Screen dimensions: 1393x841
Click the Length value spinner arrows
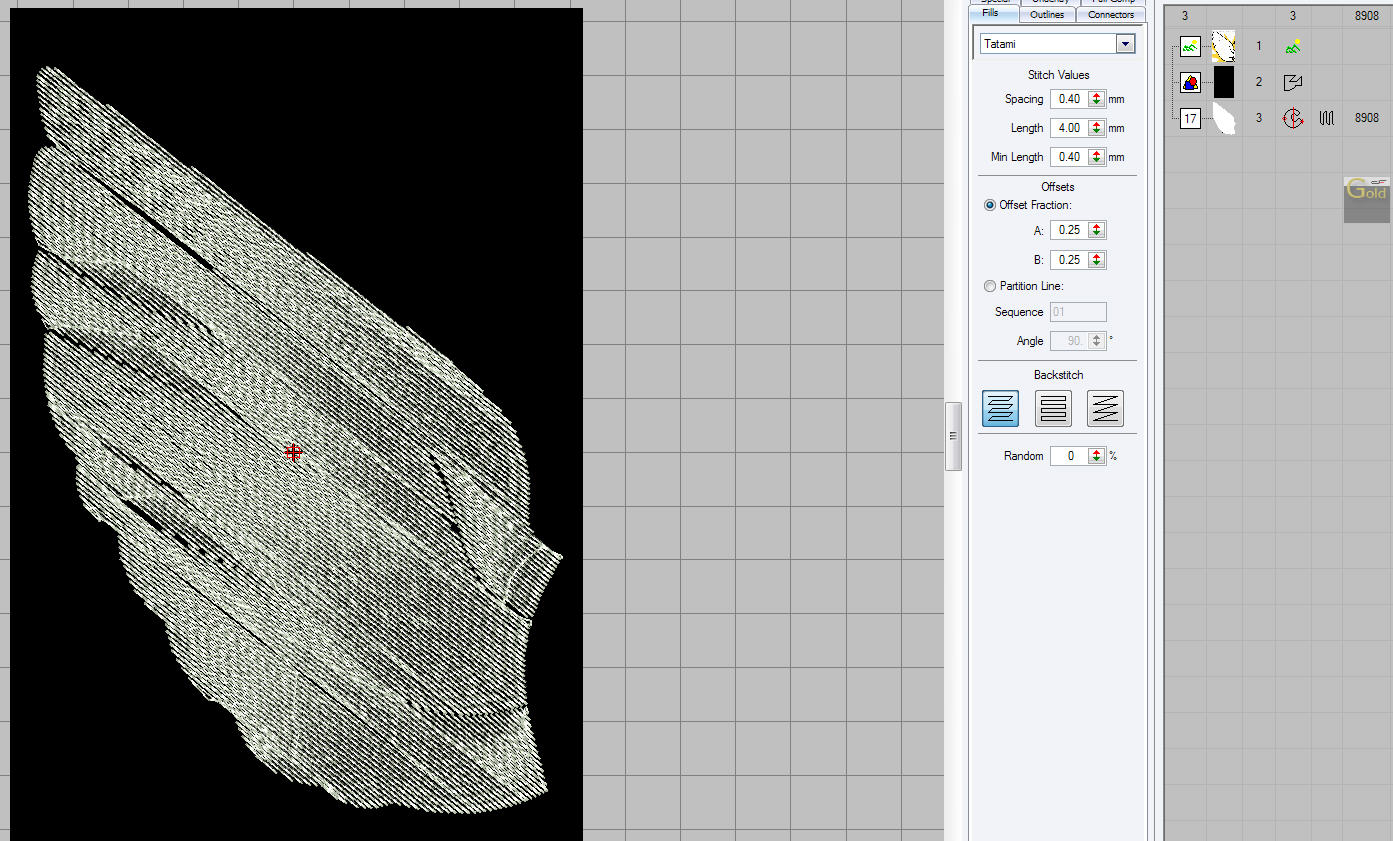tap(1097, 128)
